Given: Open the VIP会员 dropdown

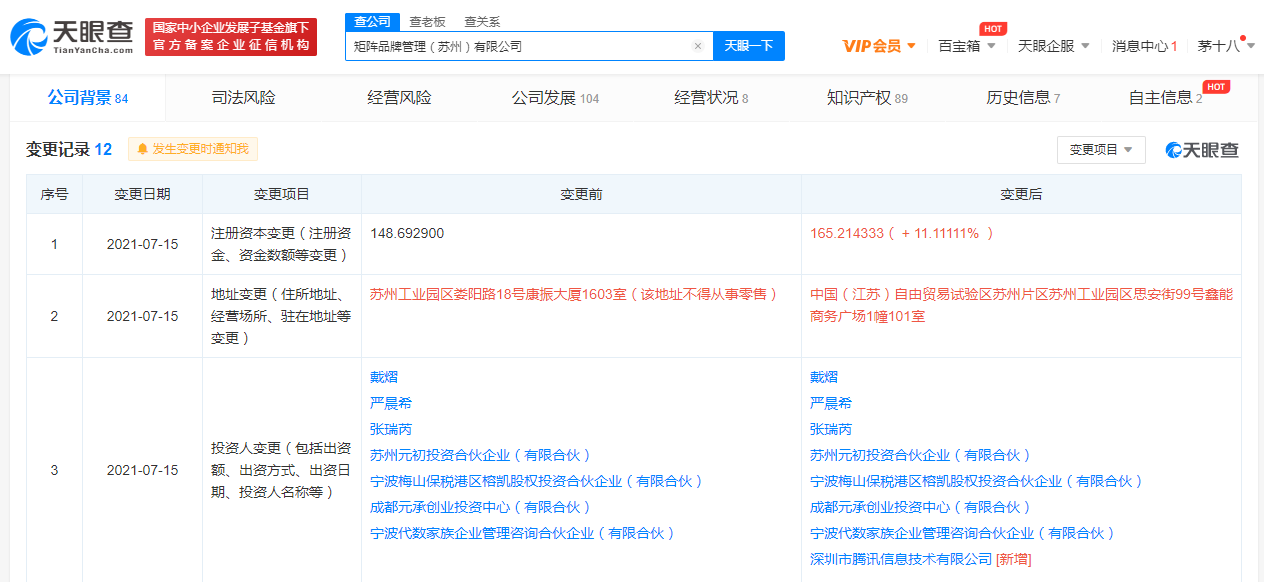Looking at the screenshot, I should click(x=879, y=46).
